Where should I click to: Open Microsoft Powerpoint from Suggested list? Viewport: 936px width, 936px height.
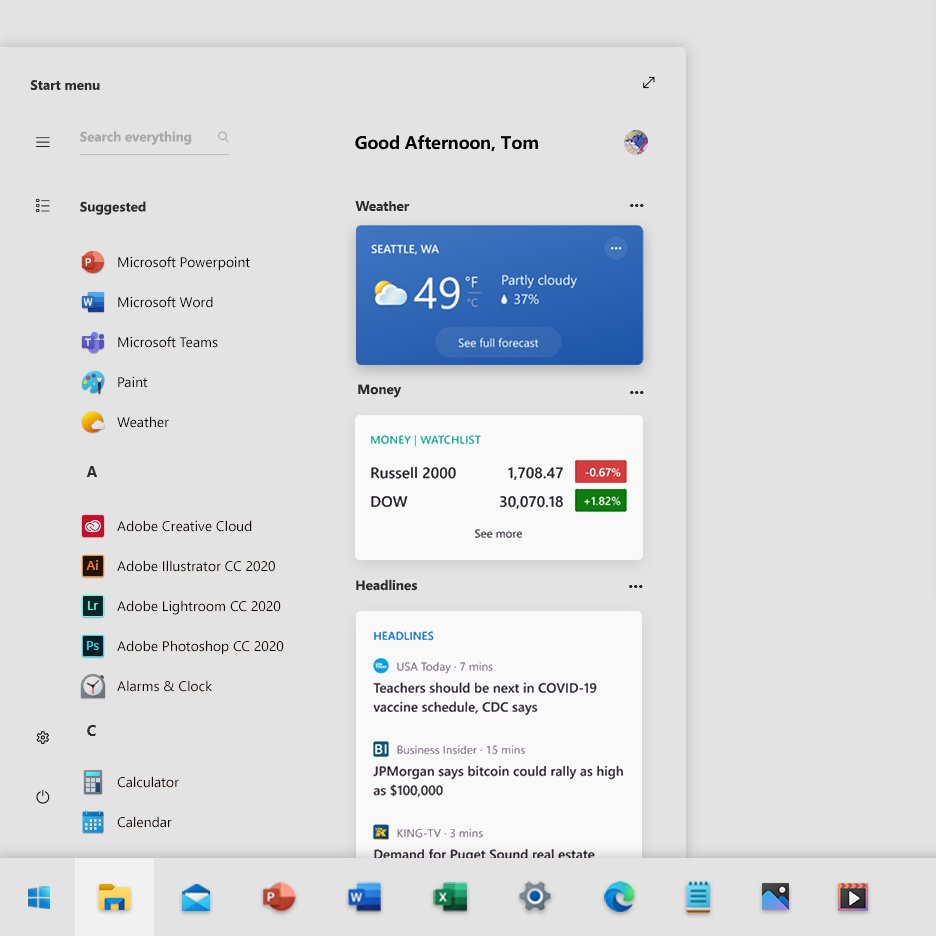[165, 262]
